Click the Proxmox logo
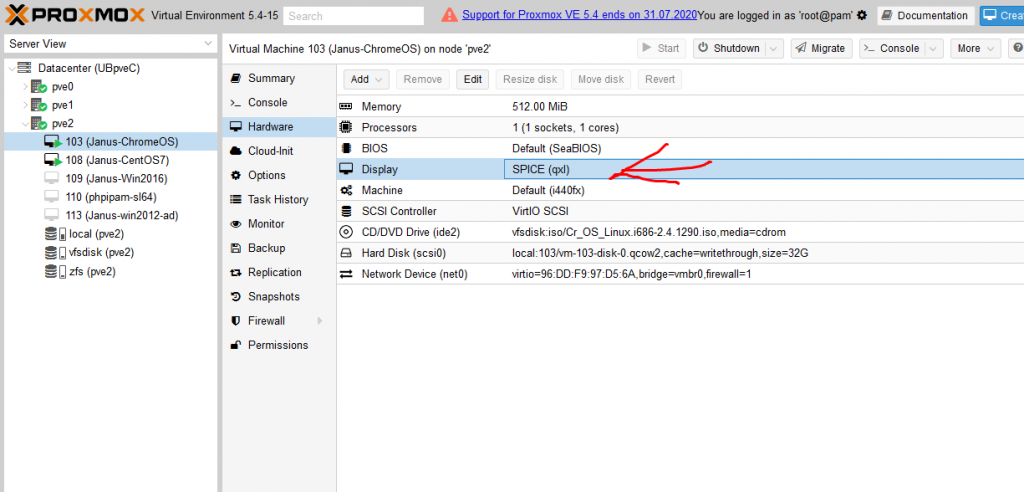Viewport: 1024px width, 492px height. 75,14
